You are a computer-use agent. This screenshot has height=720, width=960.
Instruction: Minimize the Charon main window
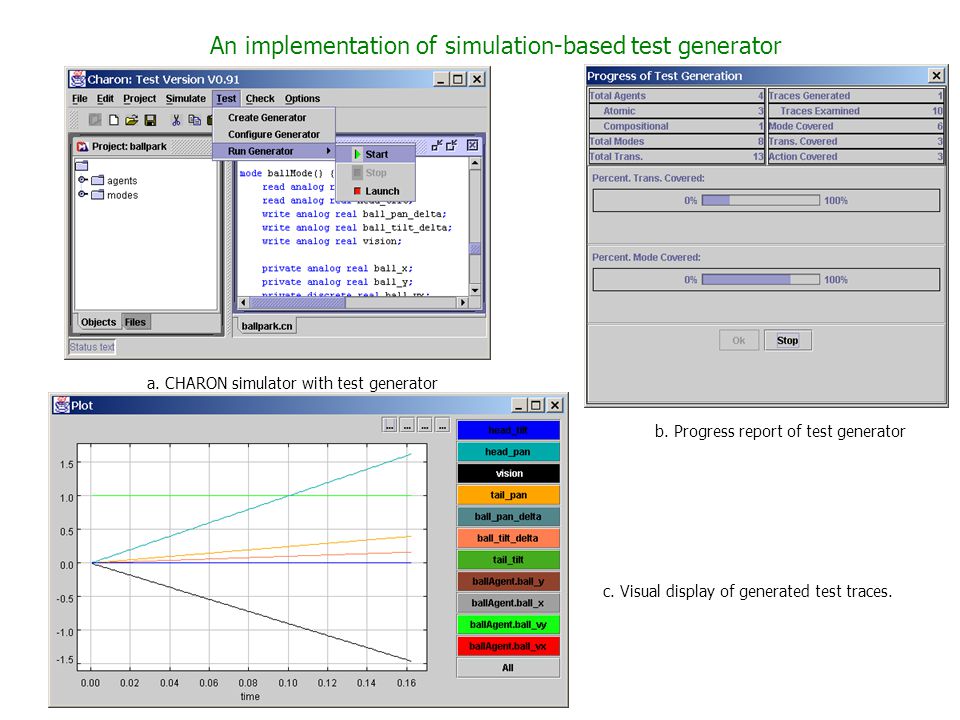click(x=441, y=79)
